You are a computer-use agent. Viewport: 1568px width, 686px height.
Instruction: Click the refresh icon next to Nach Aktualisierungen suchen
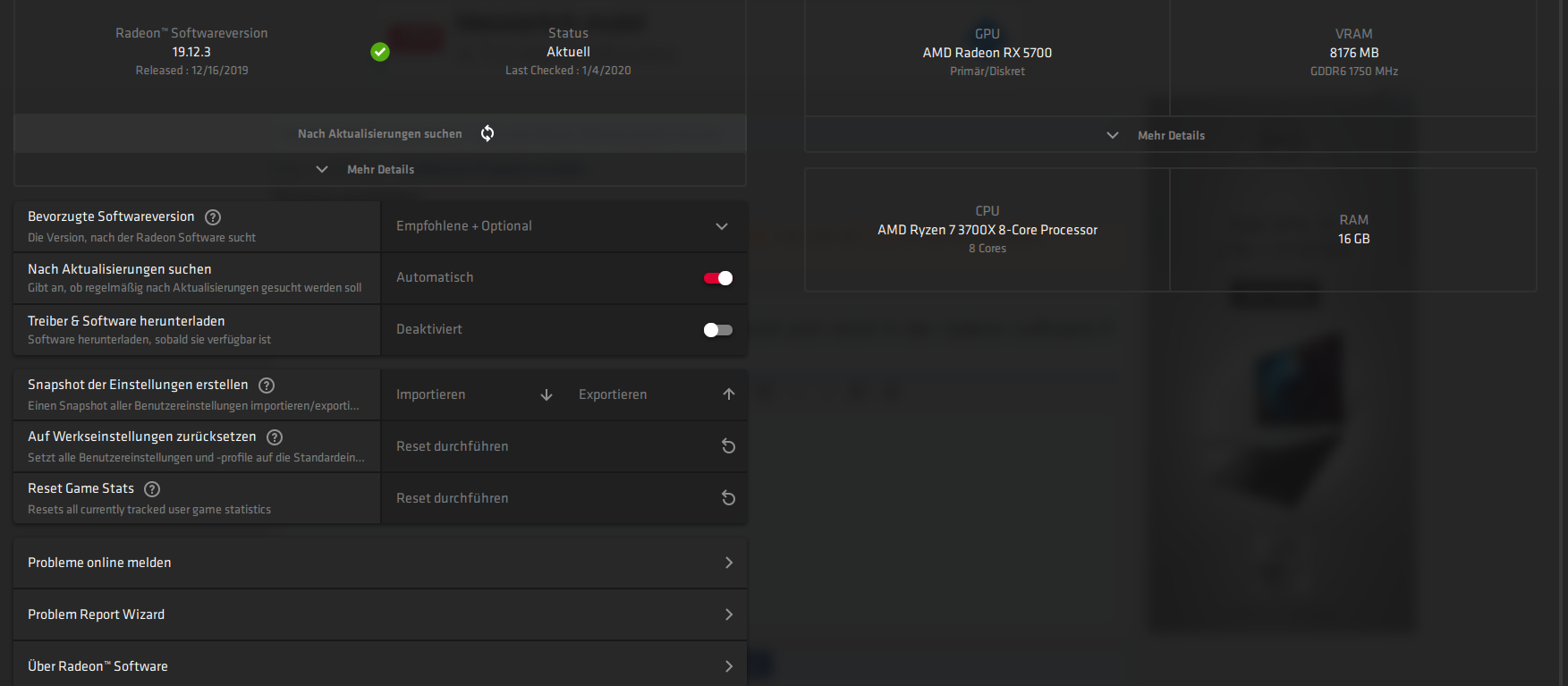click(x=487, y=133)
